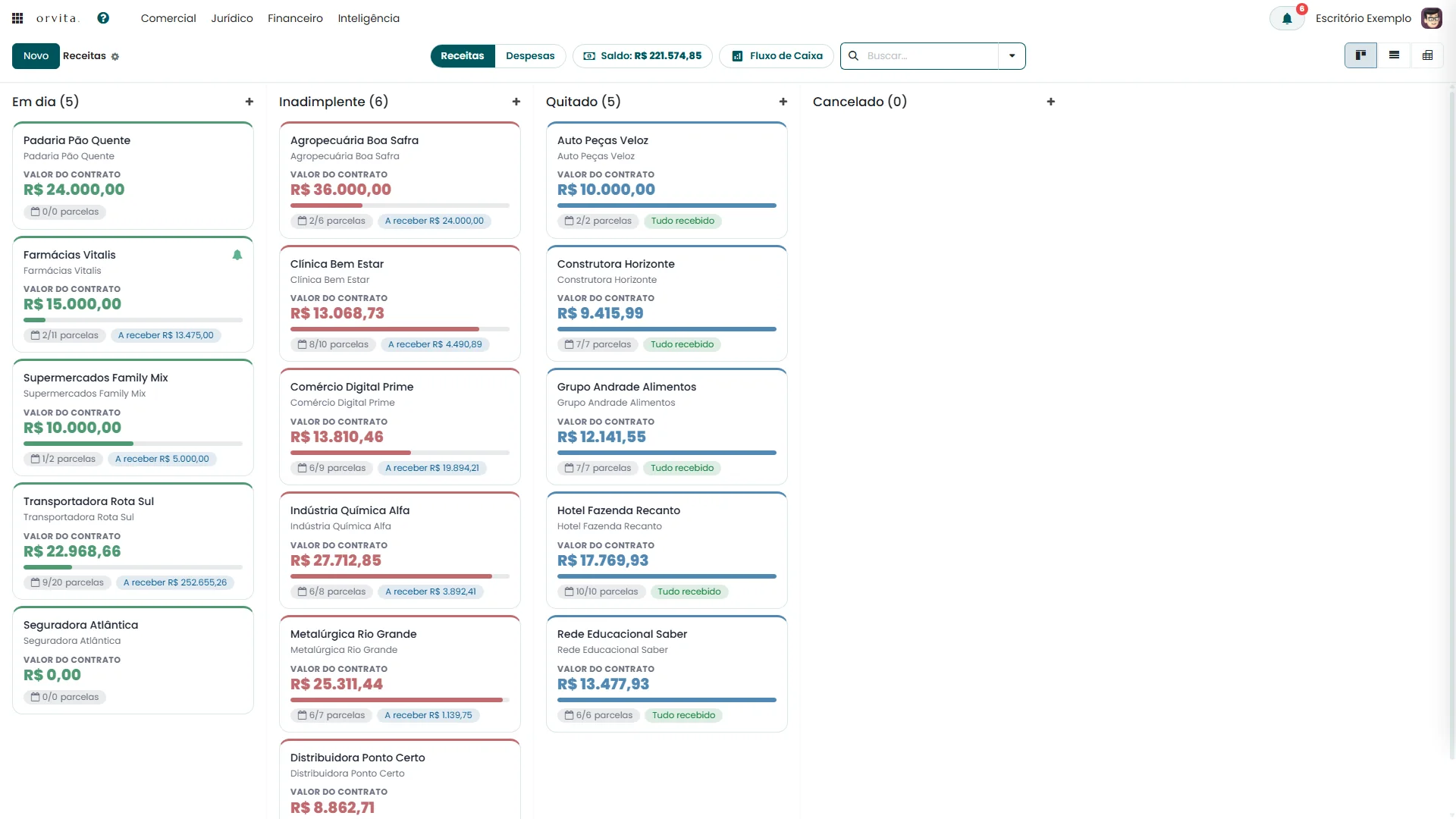The height and width of the screenshot is (819, 1456).
Task: Click '6/9 parcelas' on Comércio Digital Prime
Action: pyautogui.click(x=332, y=468)
